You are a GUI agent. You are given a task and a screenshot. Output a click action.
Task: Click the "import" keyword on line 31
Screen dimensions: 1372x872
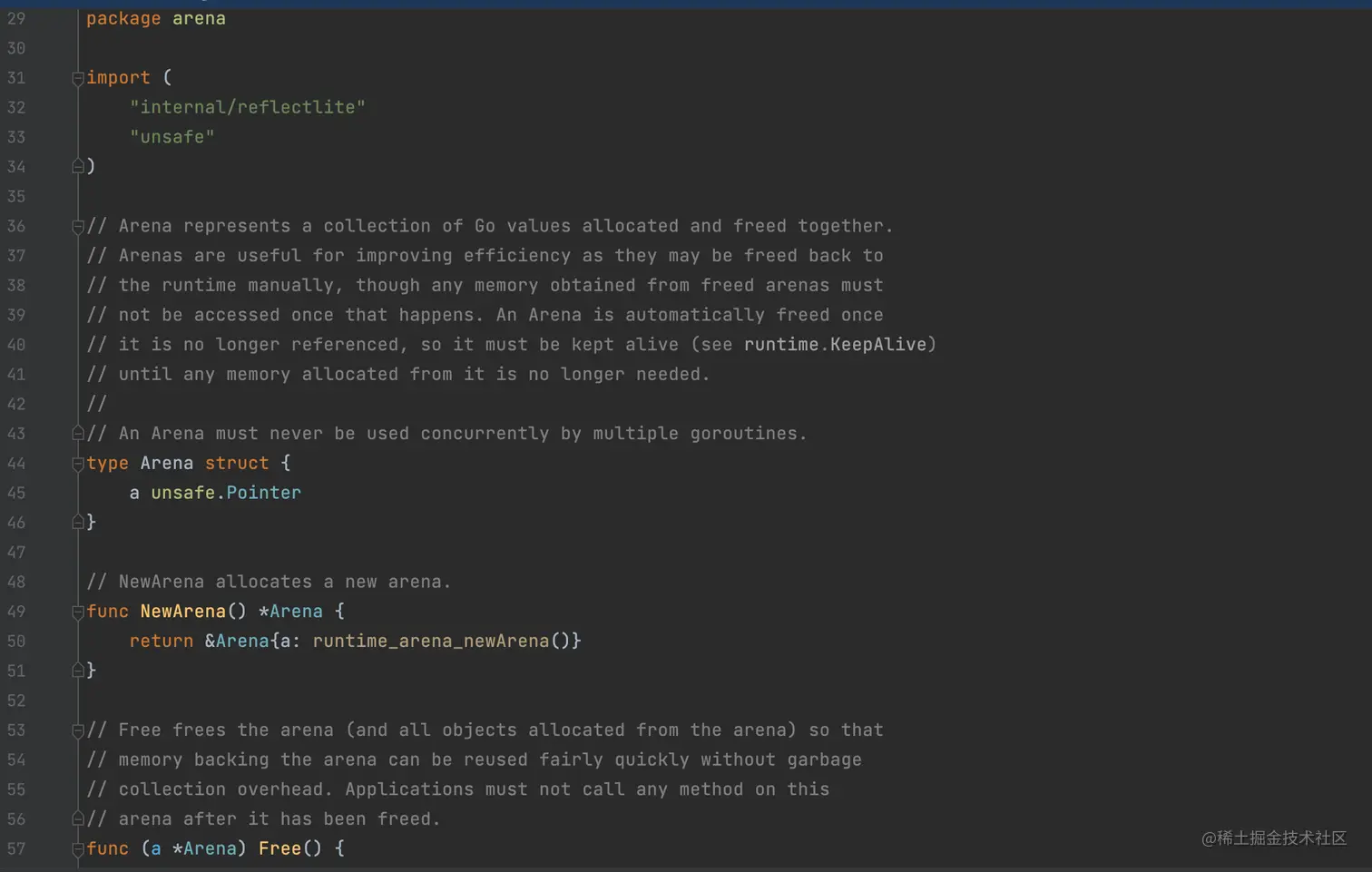tap(118, 78)
